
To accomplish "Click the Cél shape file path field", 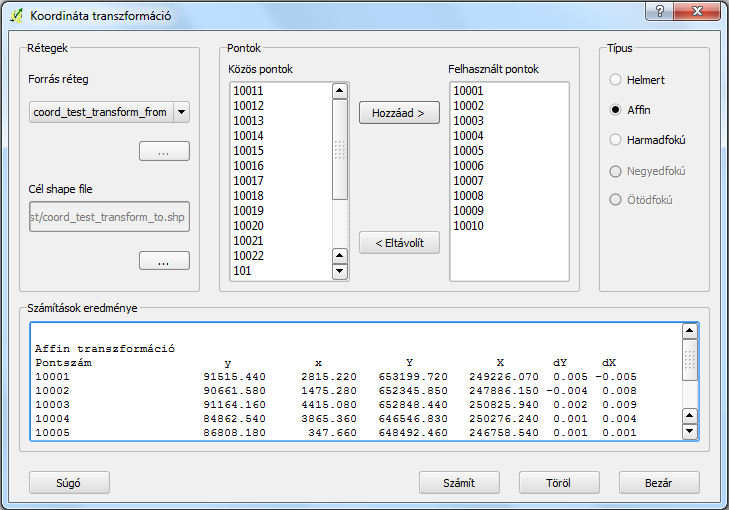I will (x=109, y=217).
